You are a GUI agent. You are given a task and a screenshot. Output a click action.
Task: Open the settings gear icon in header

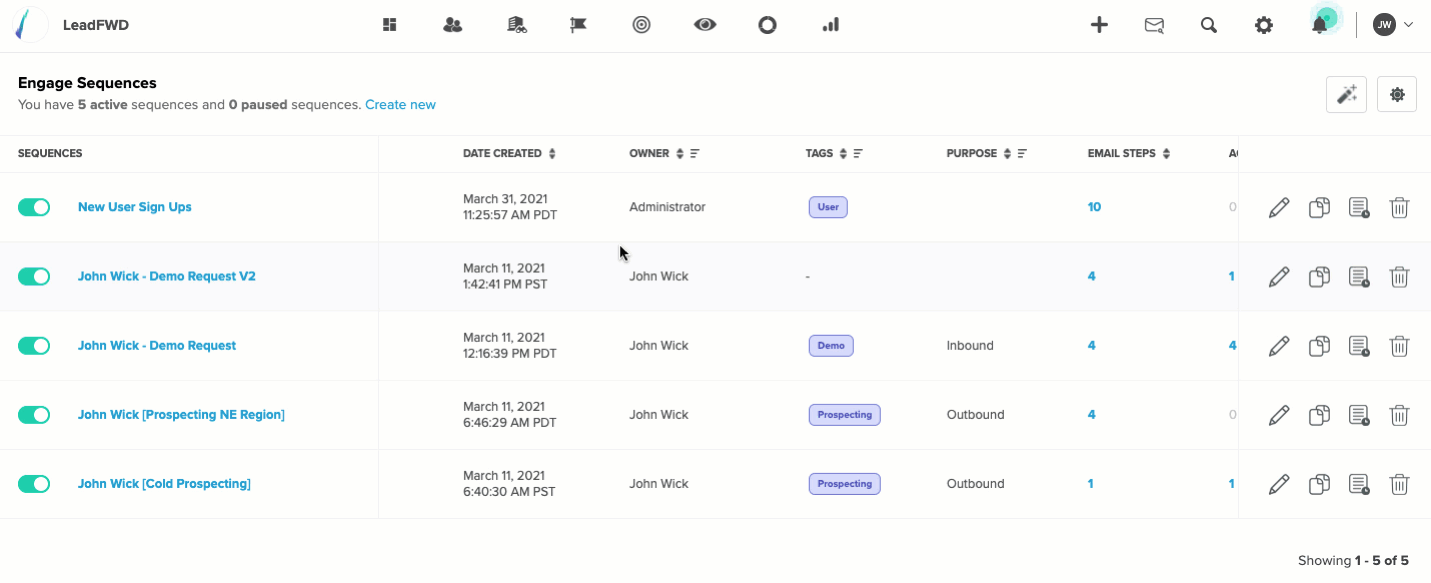pyautogui.click(x=1264, y=25)
